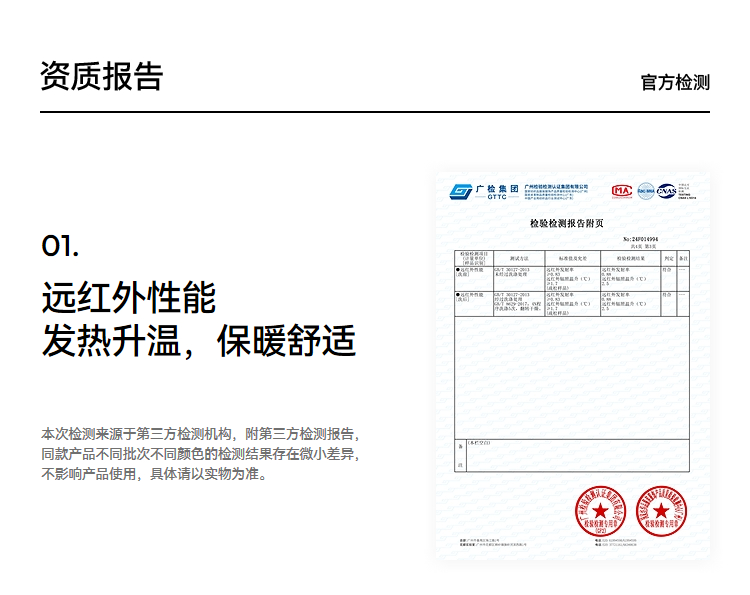Screen dimensions: 750x595
Task: Click the round ilac-MRA badge
Action: pos(645,190)
